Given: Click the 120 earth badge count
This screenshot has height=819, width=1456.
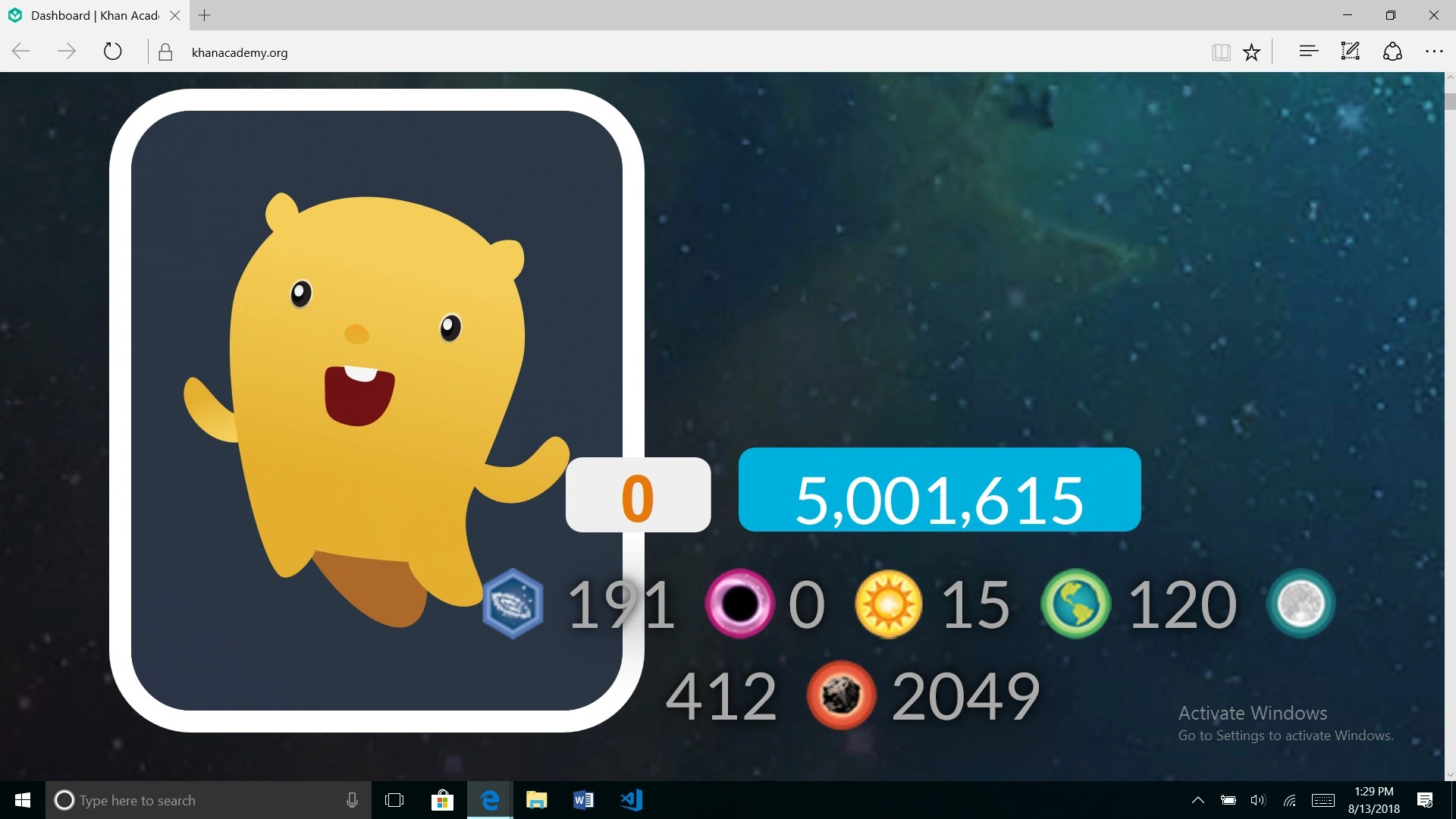Looking at the screenshot, I should click(1182, 604).
